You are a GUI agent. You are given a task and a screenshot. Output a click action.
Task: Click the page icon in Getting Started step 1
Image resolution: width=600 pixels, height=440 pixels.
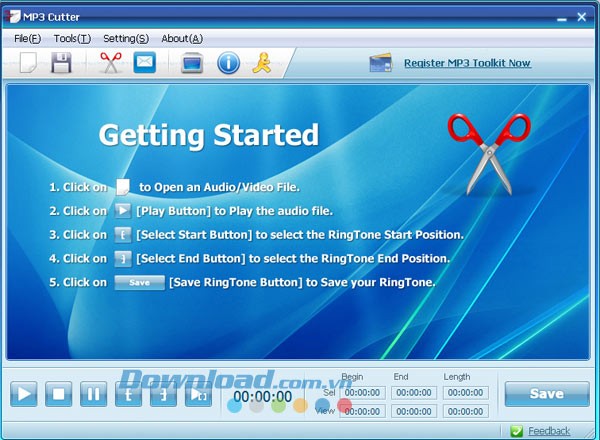click(x=123, y=187)
